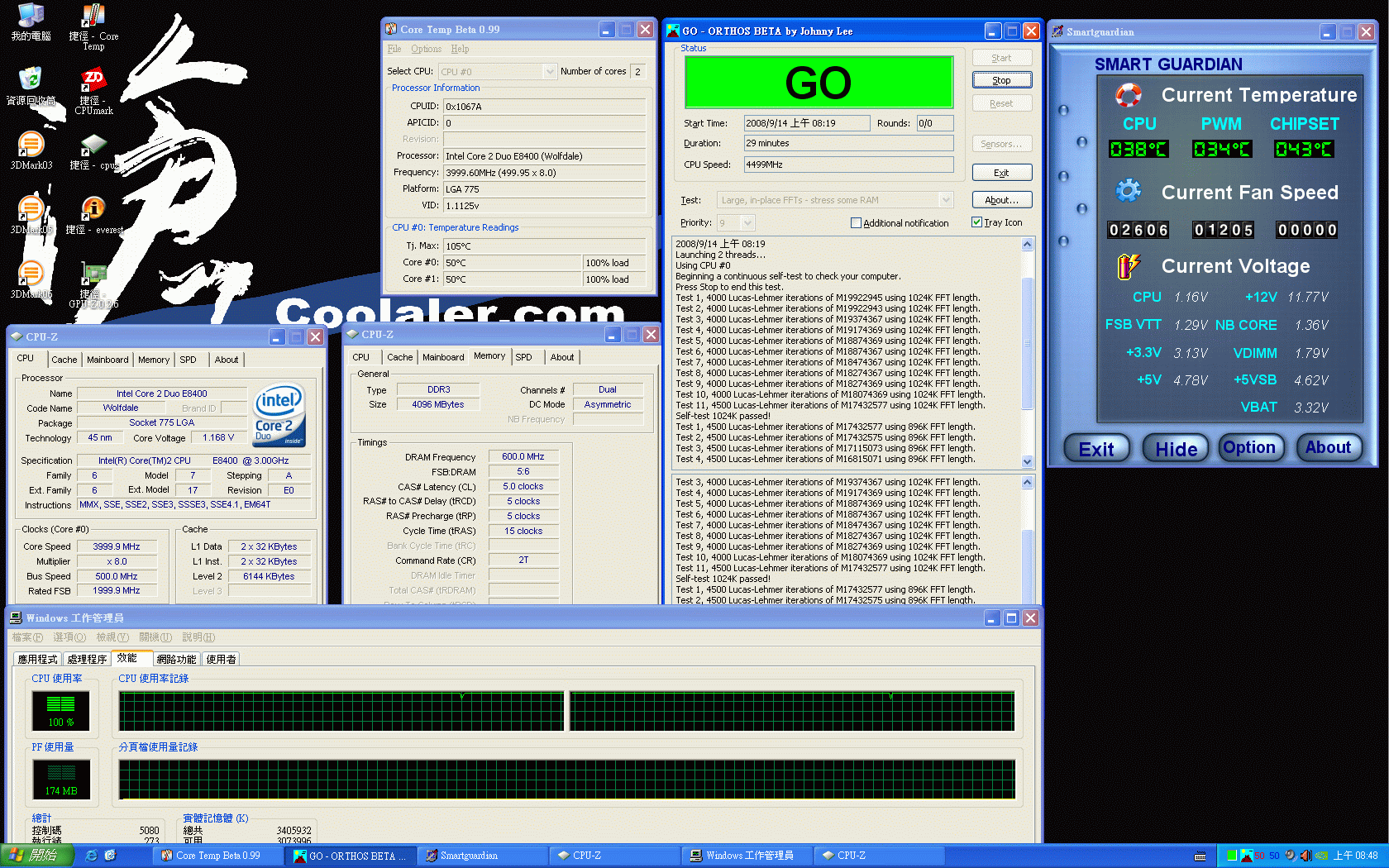Image resolution: width=1389 pixels, height=868 pixels.
Task: Click the Windows 工作管理員 title bar icon
Action: 16,618
